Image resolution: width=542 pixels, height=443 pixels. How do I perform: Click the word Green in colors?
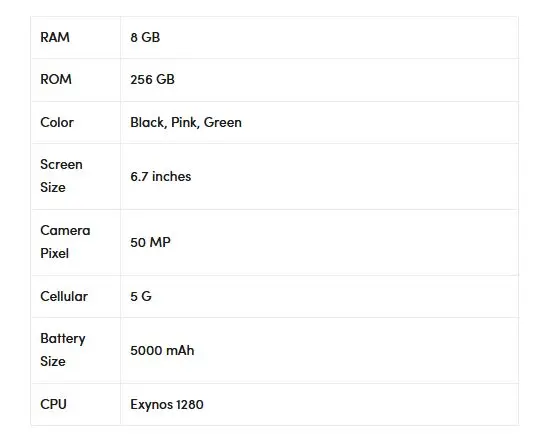pos(223,122)
